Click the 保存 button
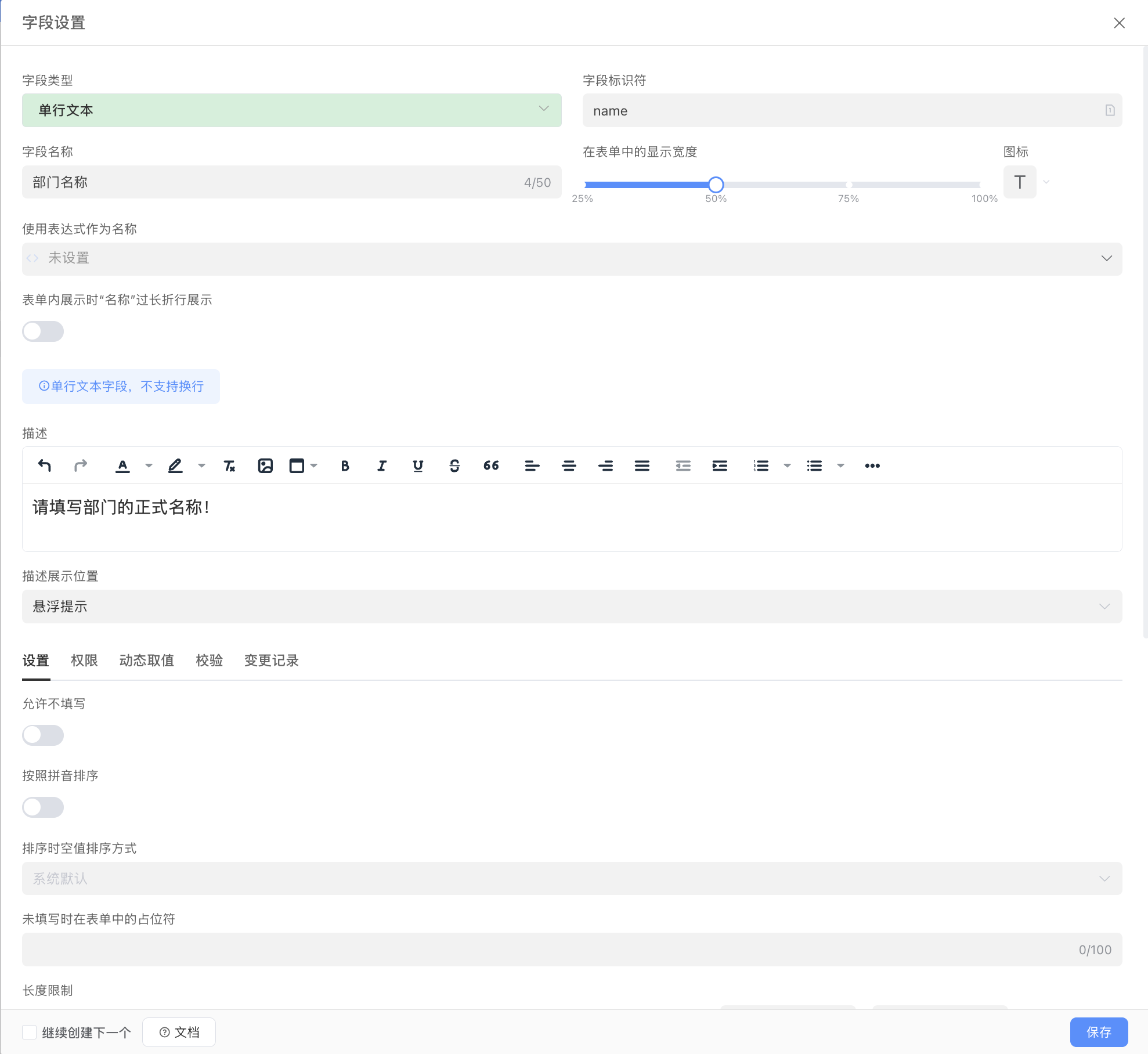The height and width of the screenshot is (1054, 1148). tap(1098, 1032)
